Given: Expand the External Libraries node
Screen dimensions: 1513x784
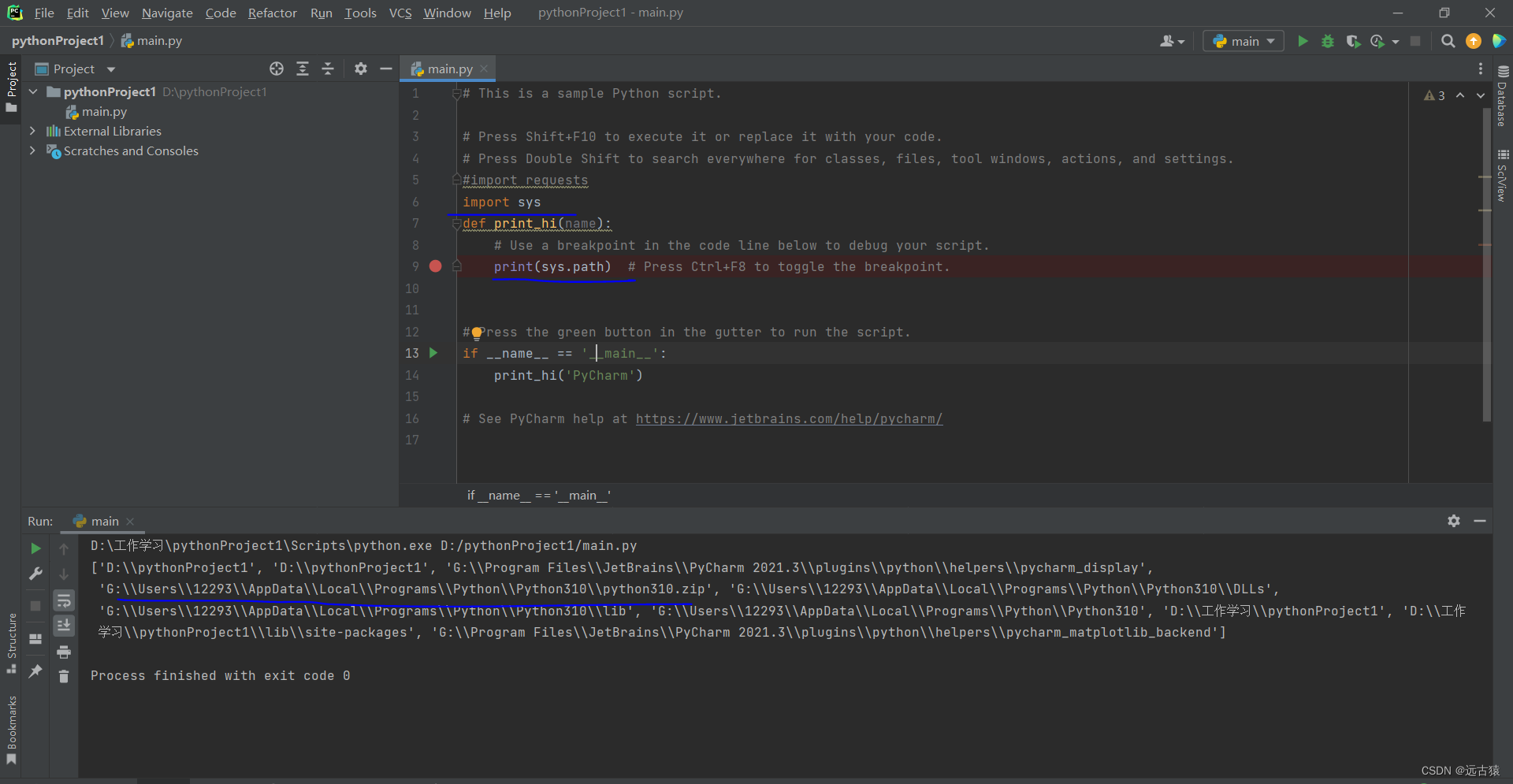Looking at the screenshot, I should [32, 131].
